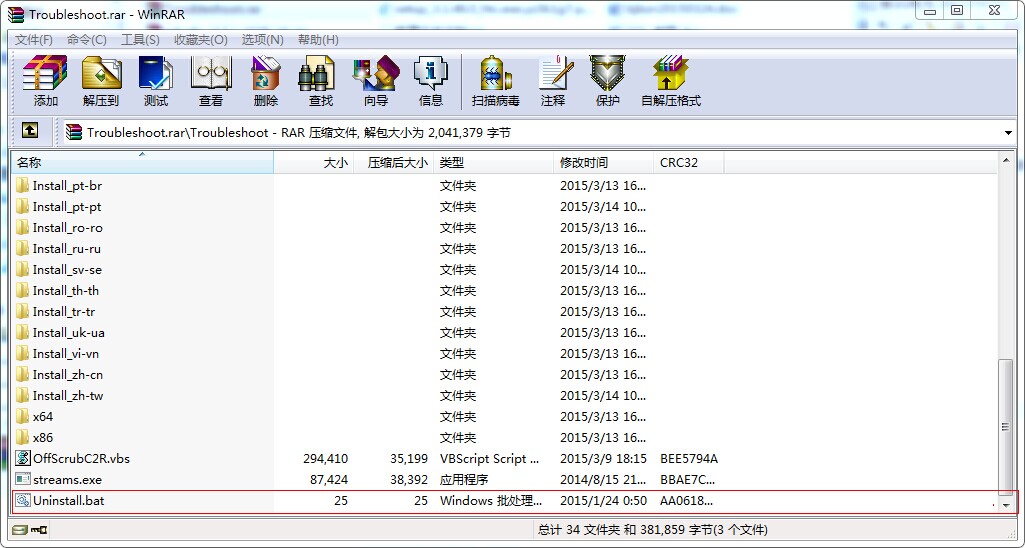Select Uninstall.bat batch file icon

click(23, 500)
